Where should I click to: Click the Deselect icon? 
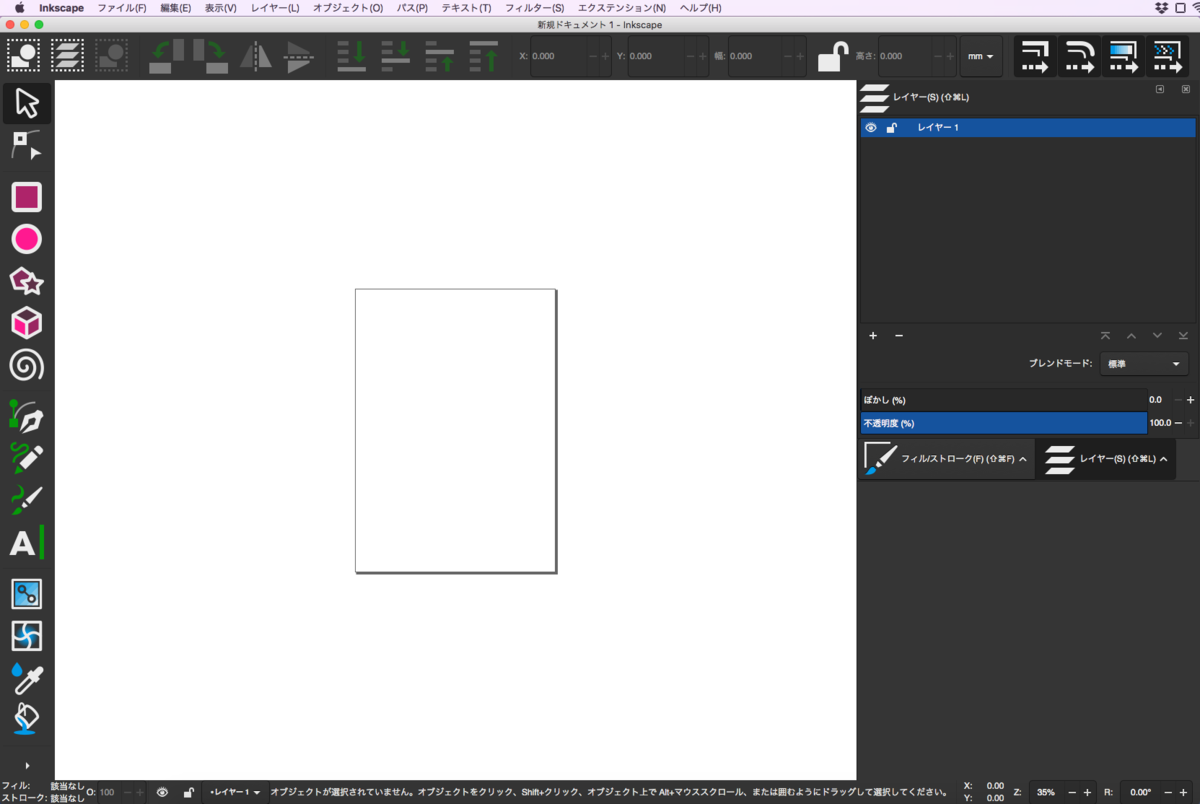(111, 56)
